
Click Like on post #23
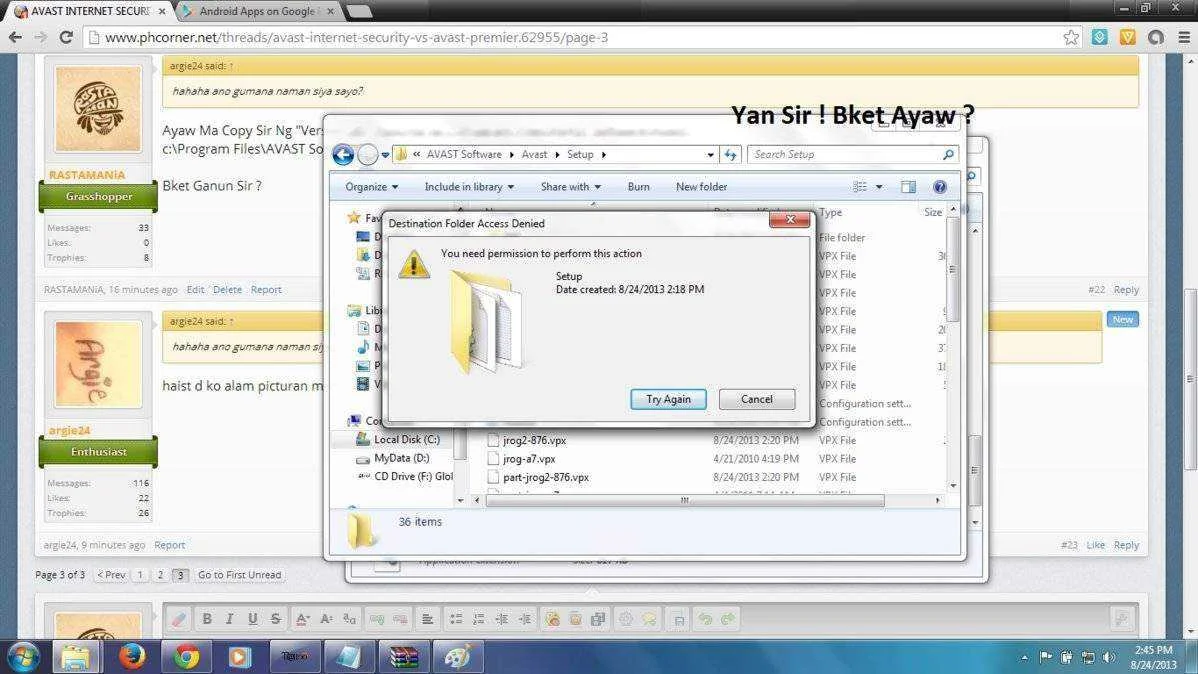(1096, 545)
